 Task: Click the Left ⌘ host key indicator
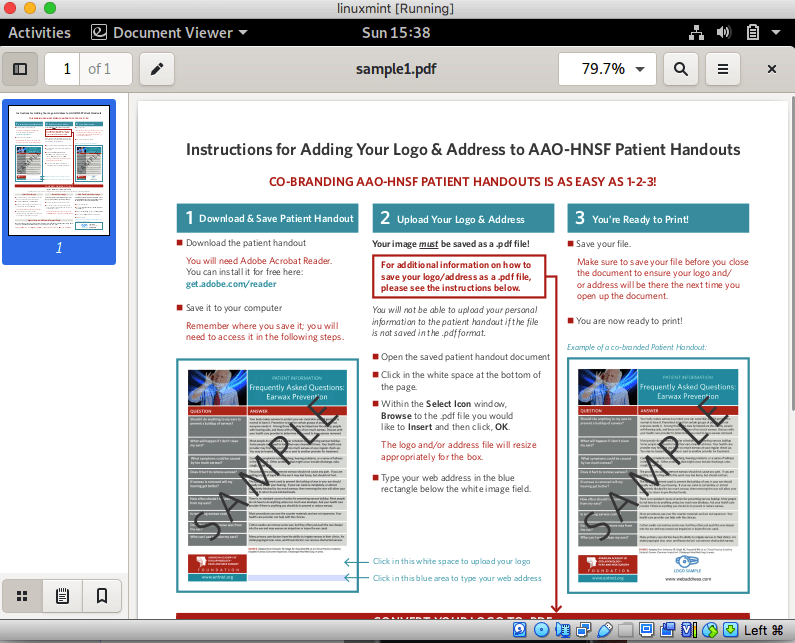[764, 630]
